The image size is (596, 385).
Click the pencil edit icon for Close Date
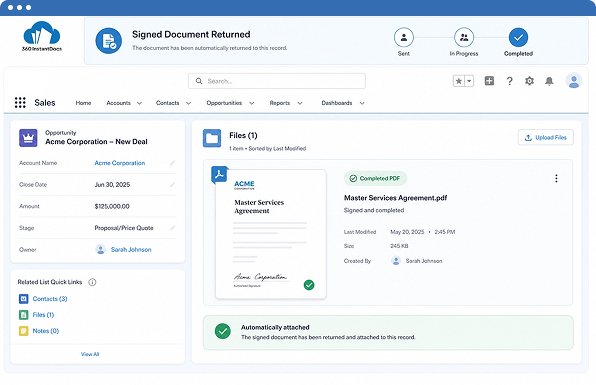pyautogui.click(x=172, y=185)
